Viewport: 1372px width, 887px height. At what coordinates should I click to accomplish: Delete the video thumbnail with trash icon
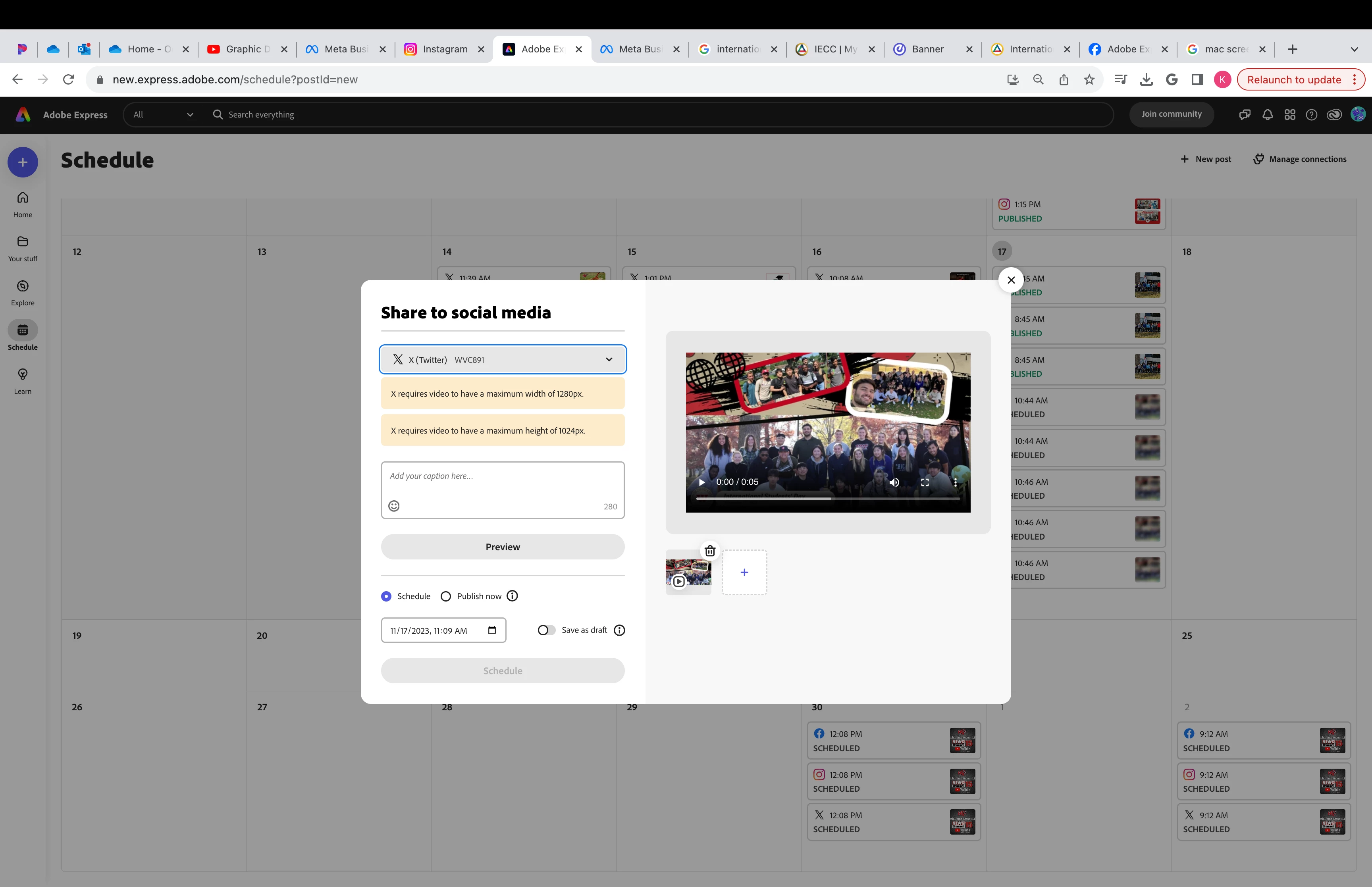point(710,551)
